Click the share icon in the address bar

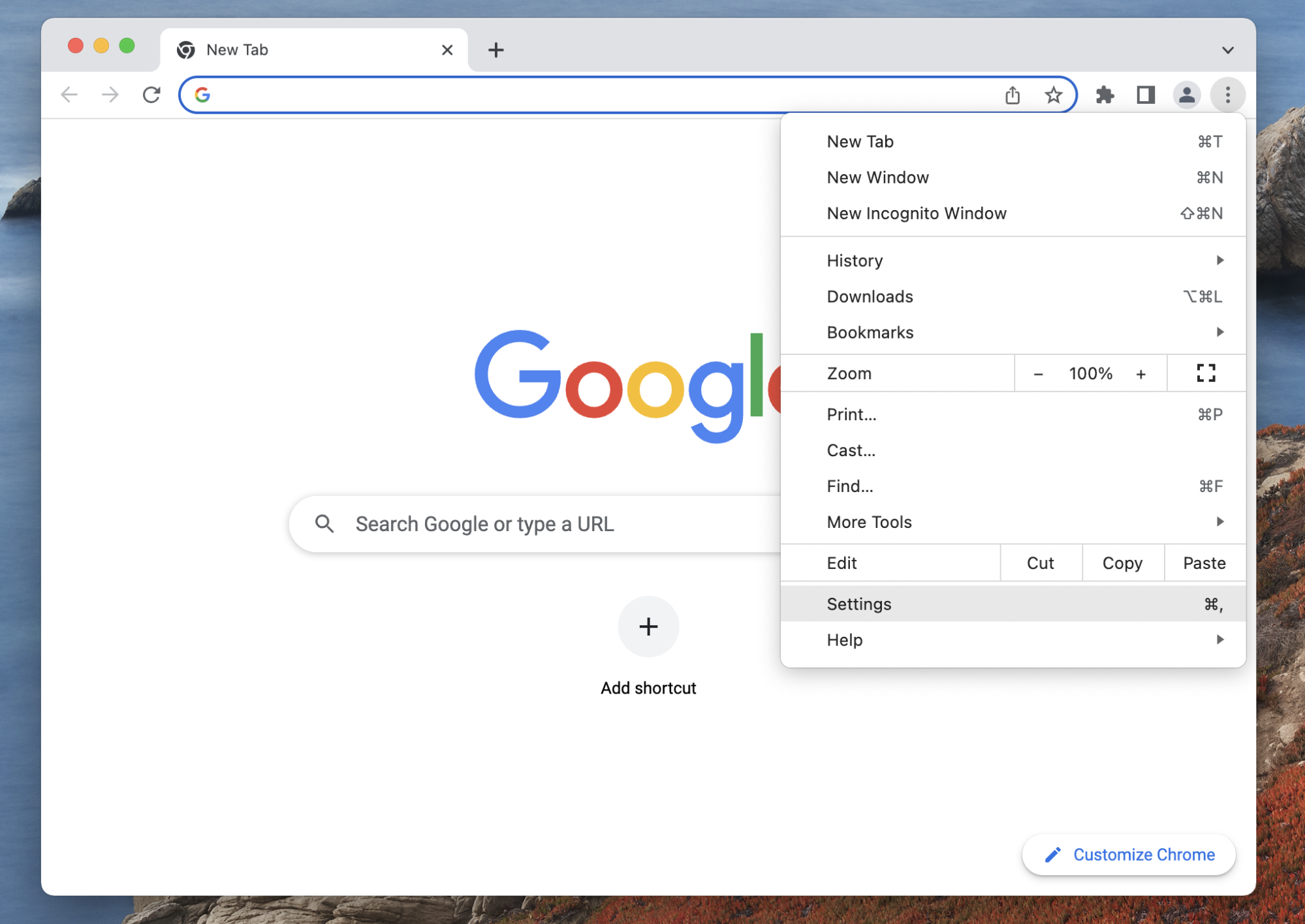[1013, 95]
